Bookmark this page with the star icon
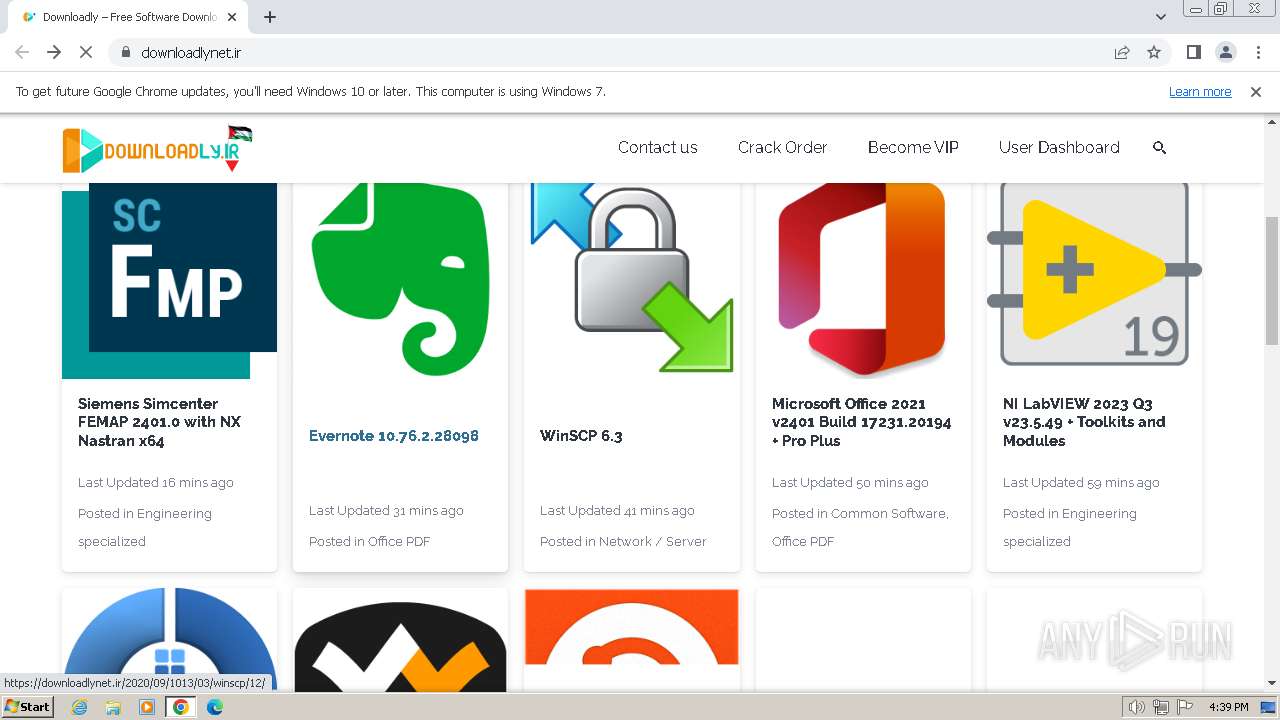This screenshot has width=1280, height=720. pos(1154,52)
